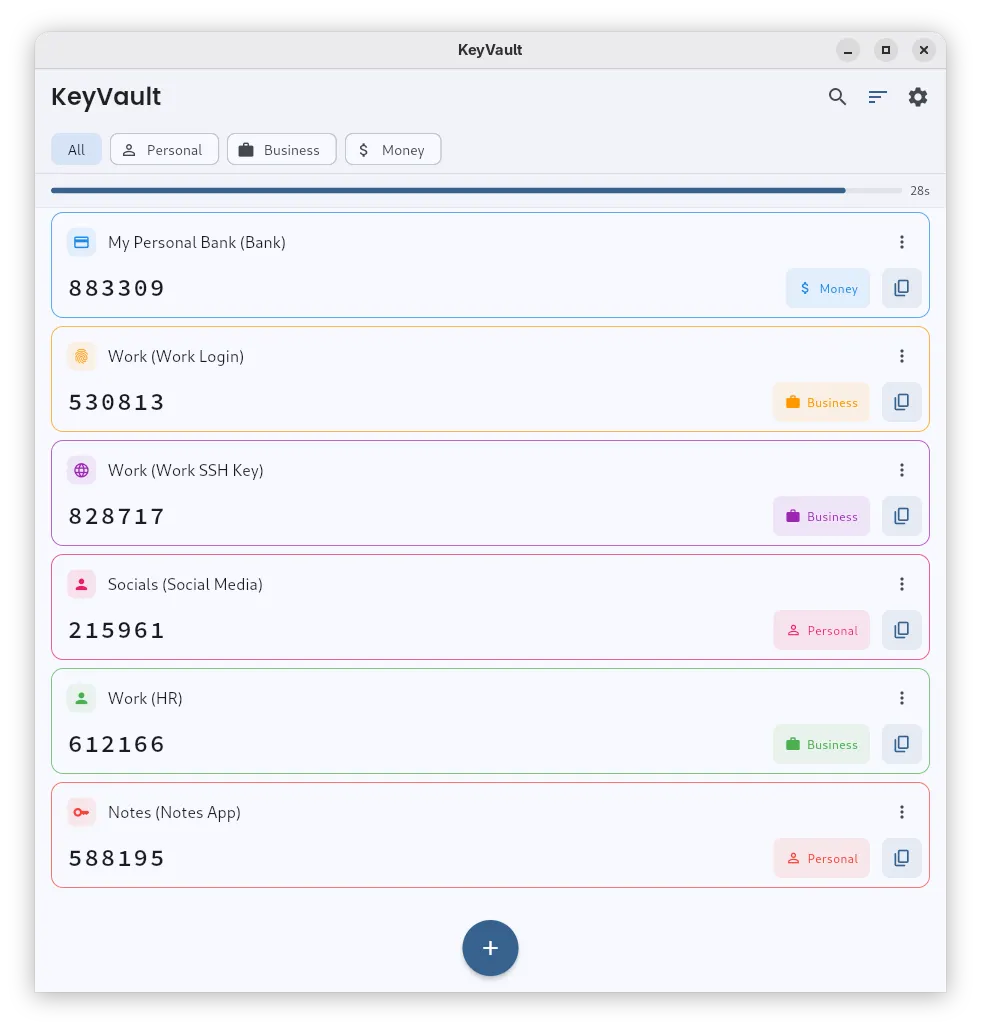This screenshot has height=1030, width=981.
Task: Add a new entry with plus button
Action: (490, 948)
